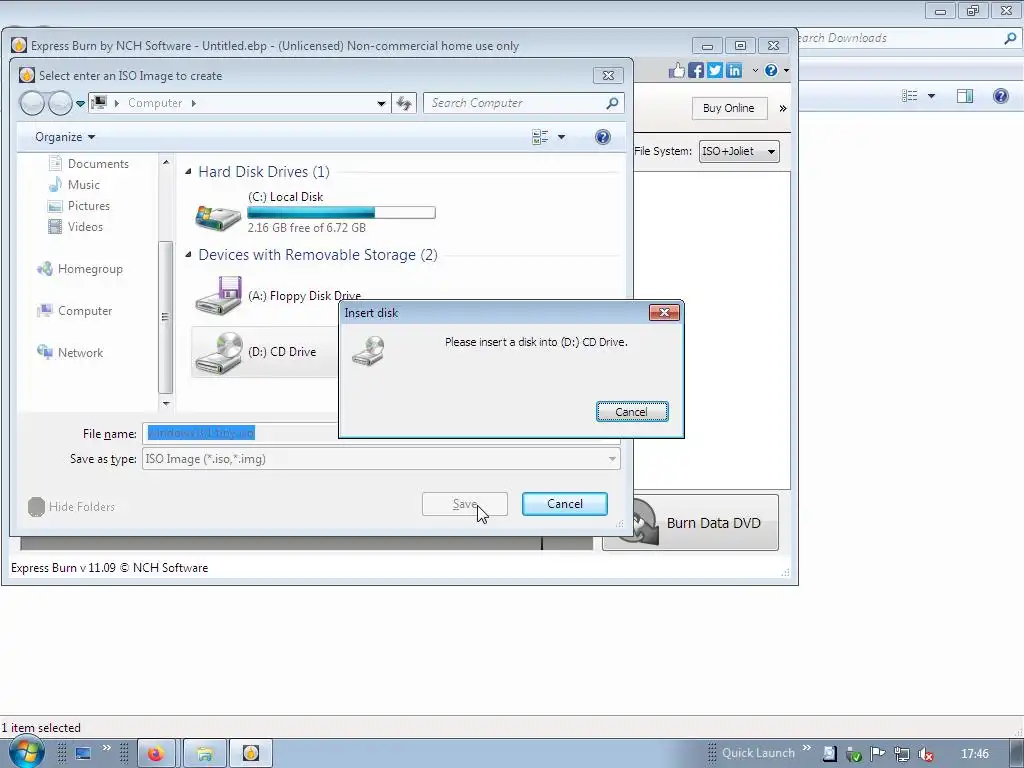
Task: Click the Explorer window view mode icon
Action: [910, 96]
